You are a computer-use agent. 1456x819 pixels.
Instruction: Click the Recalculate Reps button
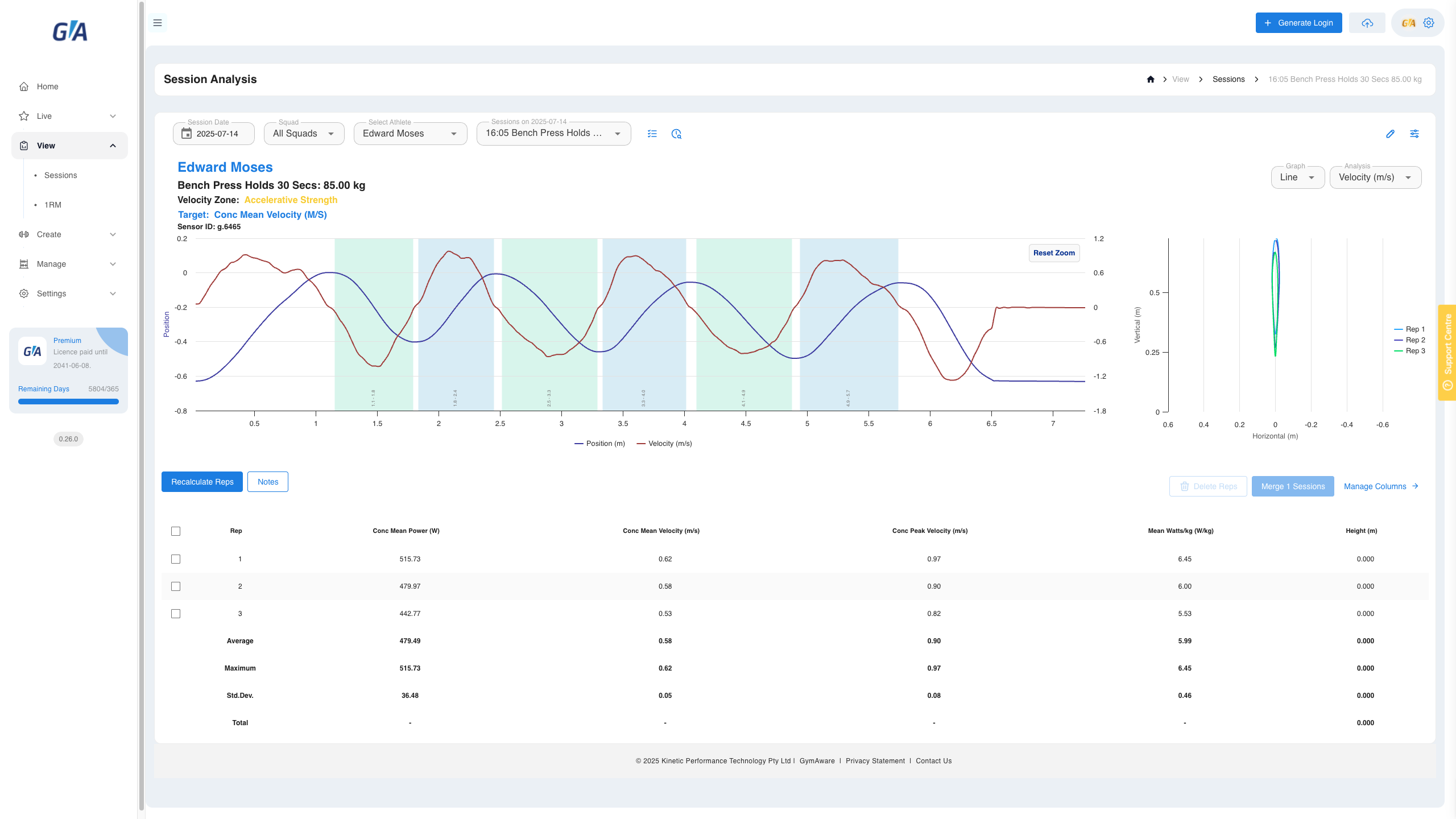202,482
